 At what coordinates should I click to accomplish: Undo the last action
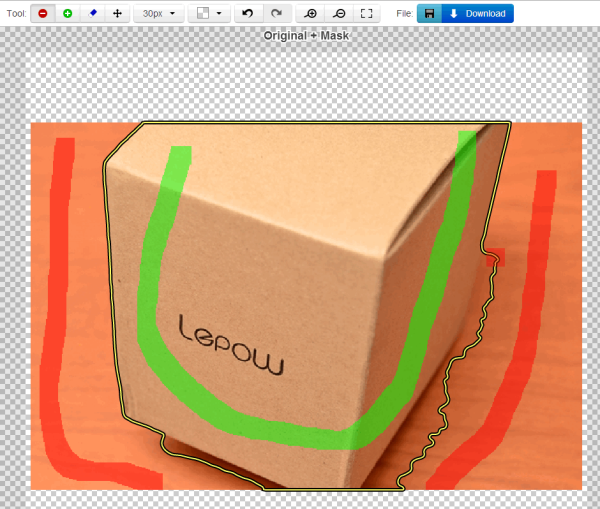(x=248, y=14)
